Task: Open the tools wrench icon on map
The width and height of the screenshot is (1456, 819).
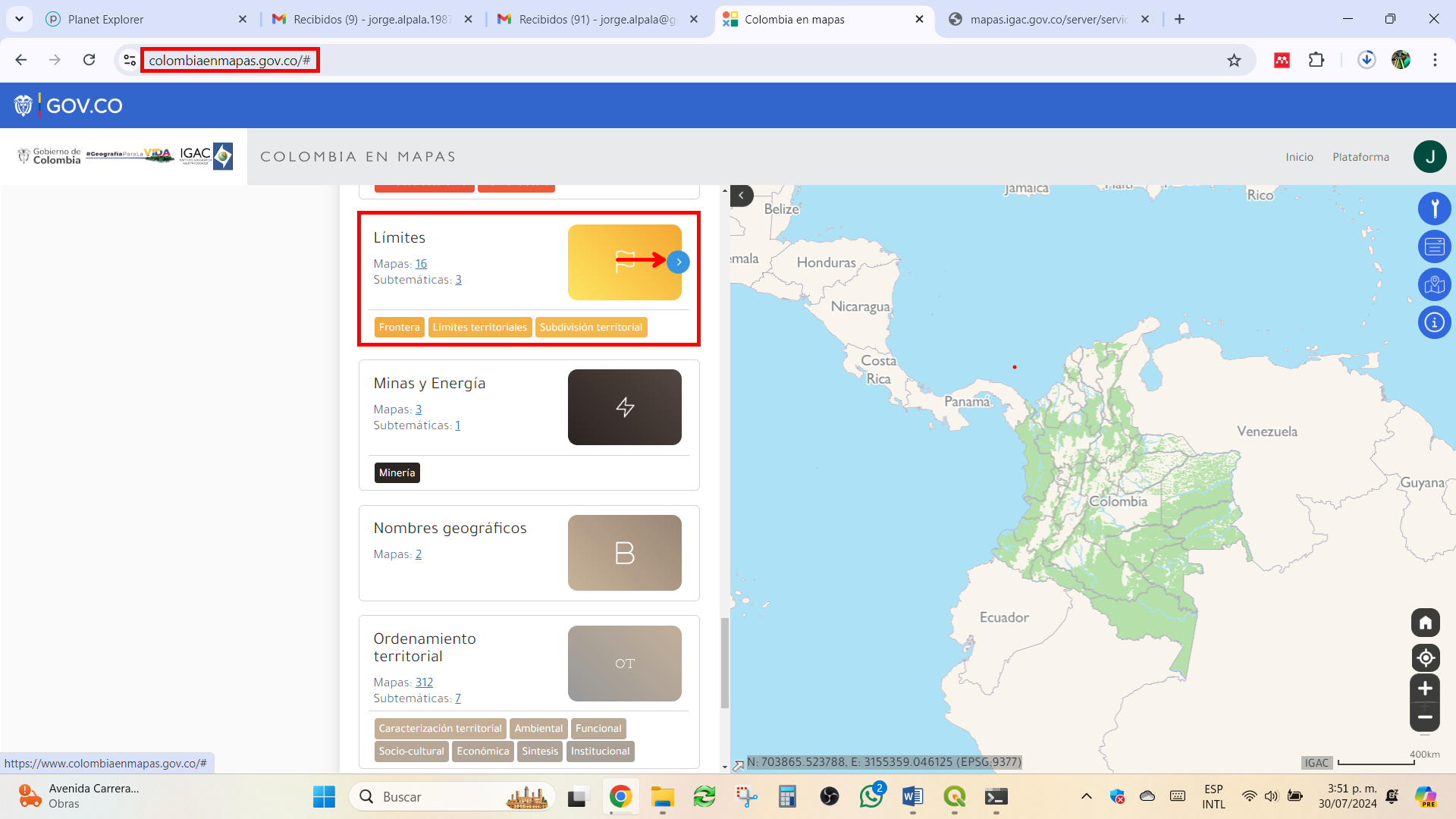Action: (1434, 209)
